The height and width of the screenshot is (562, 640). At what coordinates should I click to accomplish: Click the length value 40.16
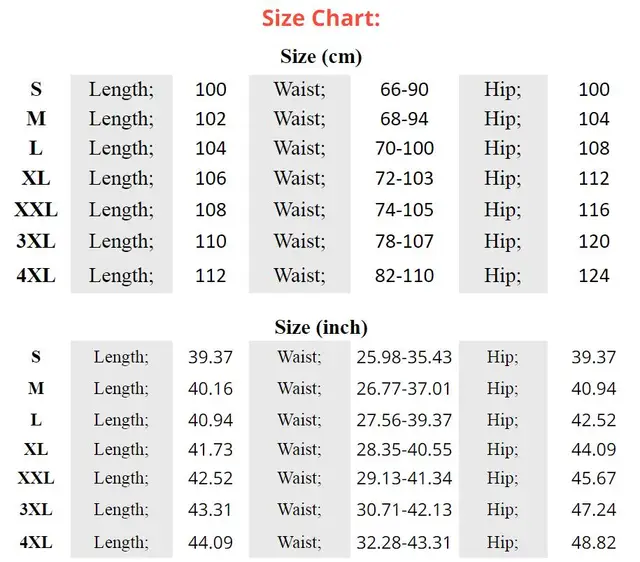(x=210, y=388)
